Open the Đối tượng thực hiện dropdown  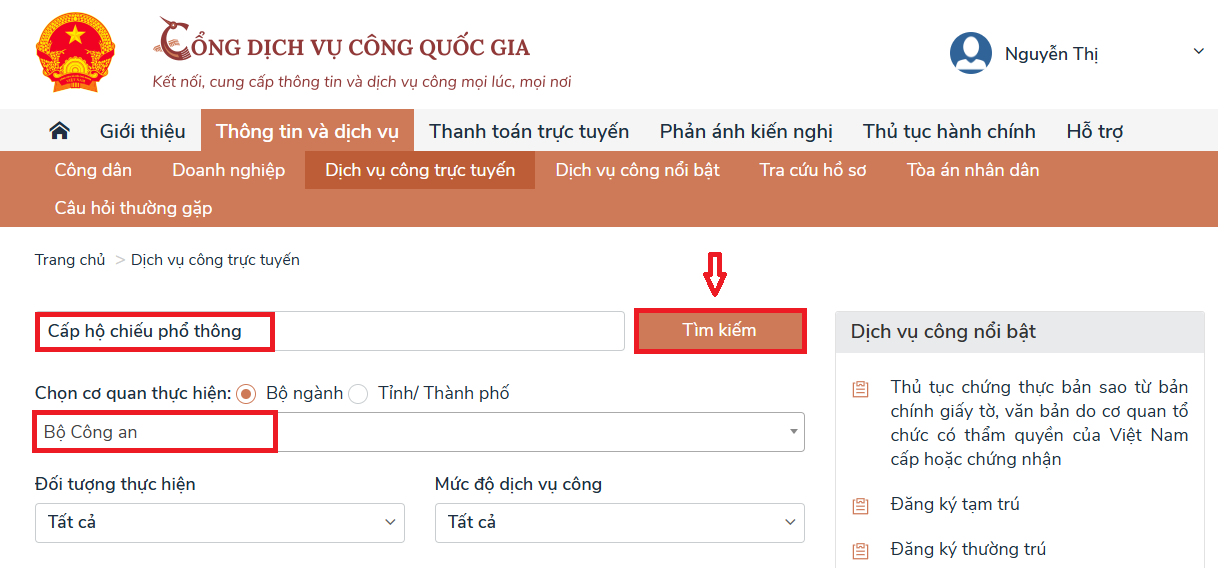point(220,522)
